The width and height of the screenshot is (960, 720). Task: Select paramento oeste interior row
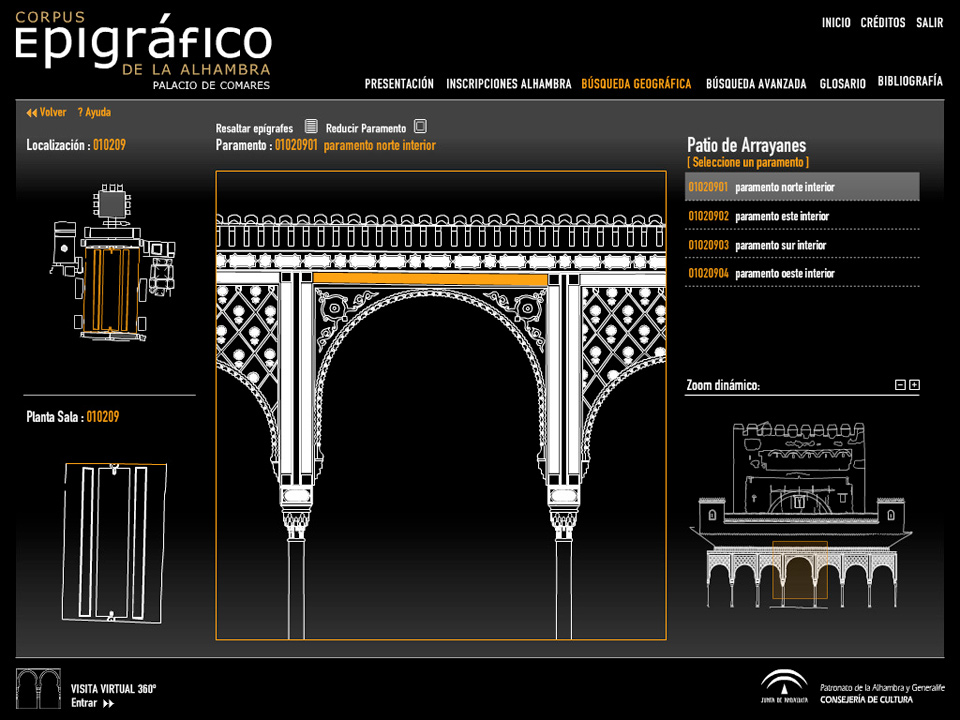[802, 273]
